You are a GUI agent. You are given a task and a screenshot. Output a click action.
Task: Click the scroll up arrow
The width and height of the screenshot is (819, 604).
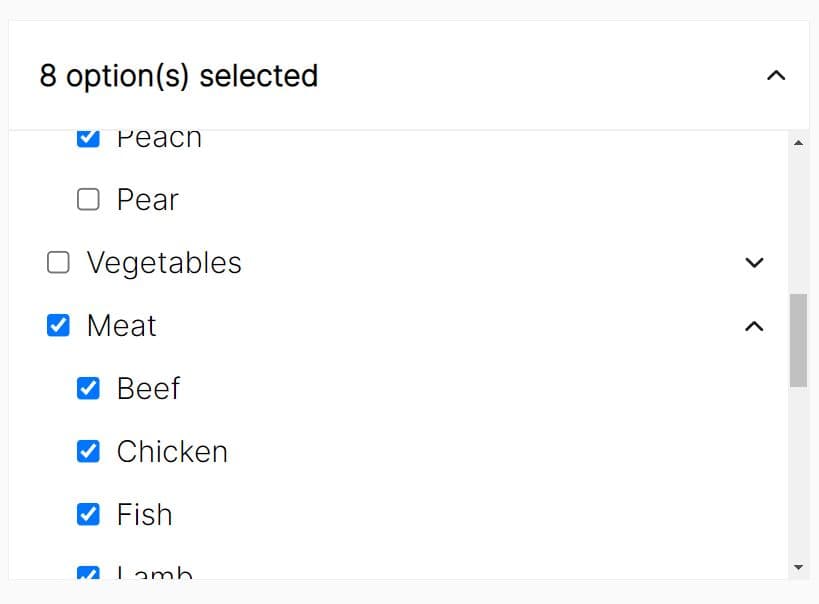[798, 143]
